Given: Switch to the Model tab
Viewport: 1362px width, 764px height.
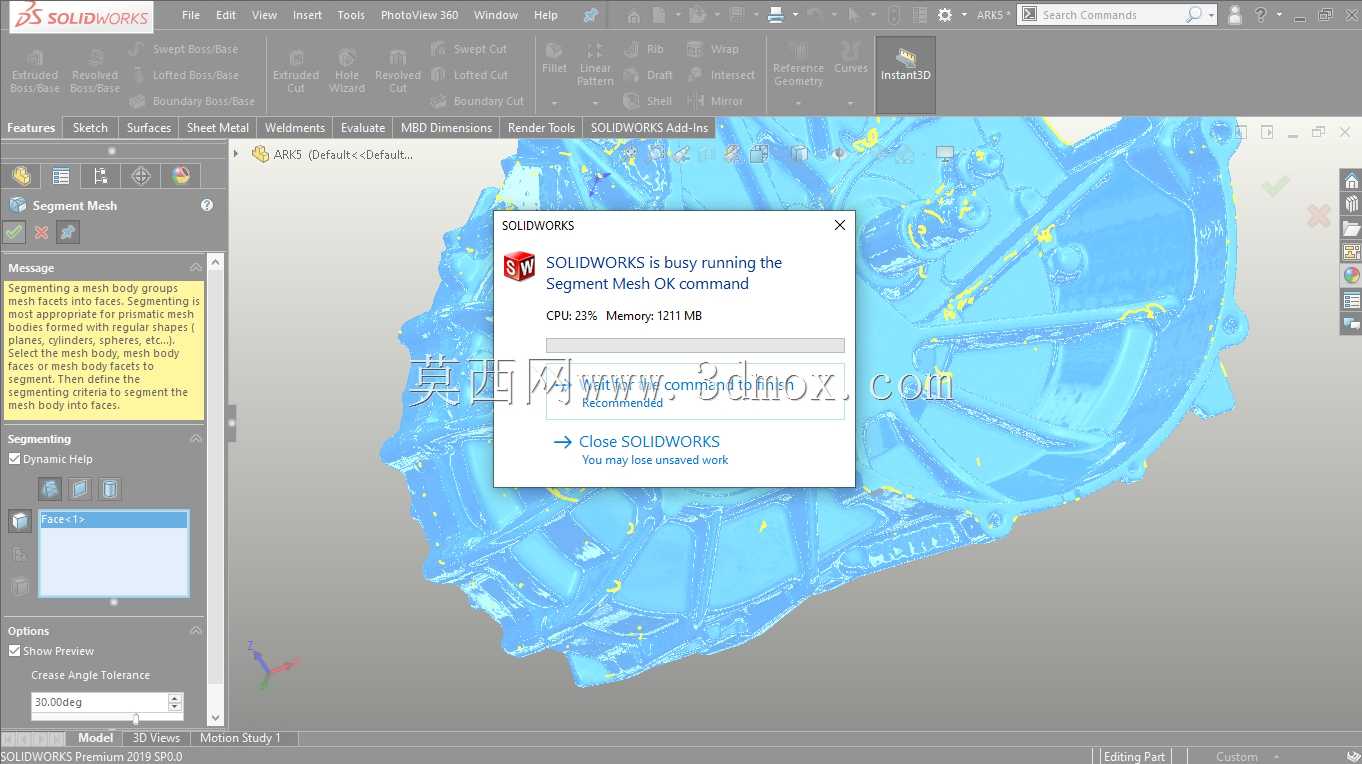Looking at the screenshot, I should point(96,738).
